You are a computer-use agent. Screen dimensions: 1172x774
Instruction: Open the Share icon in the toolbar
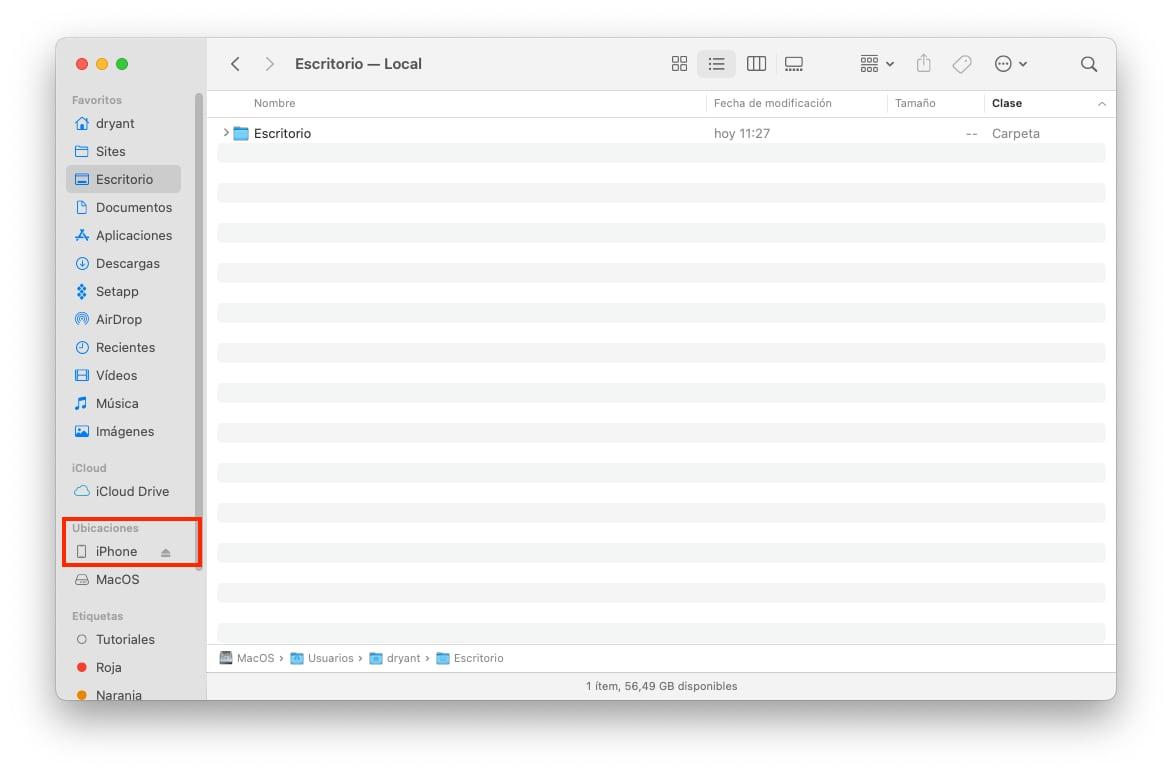pos(923,63)
